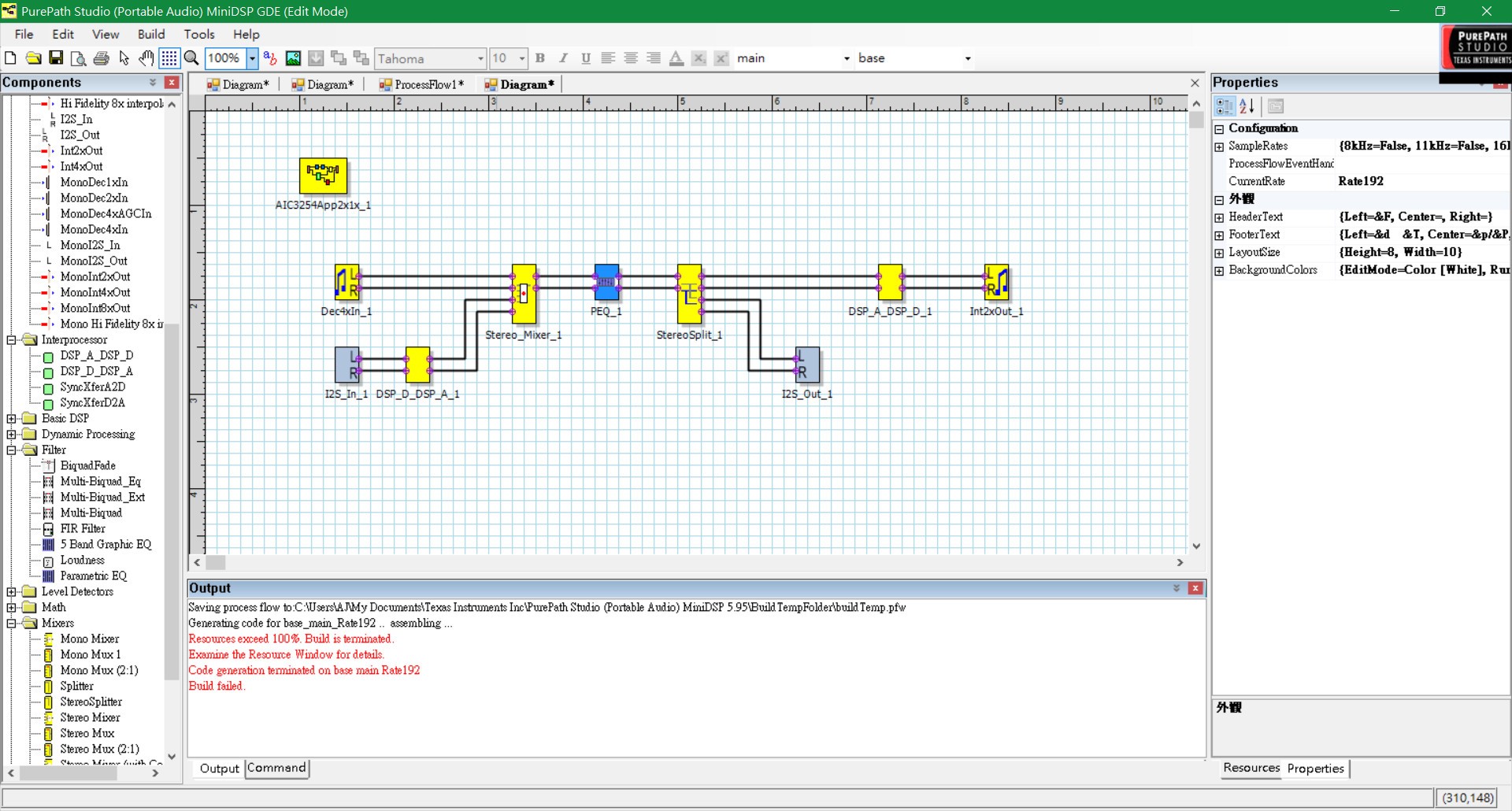Toggle italic text formatting

pyautogui.click(x=563, y=58)
